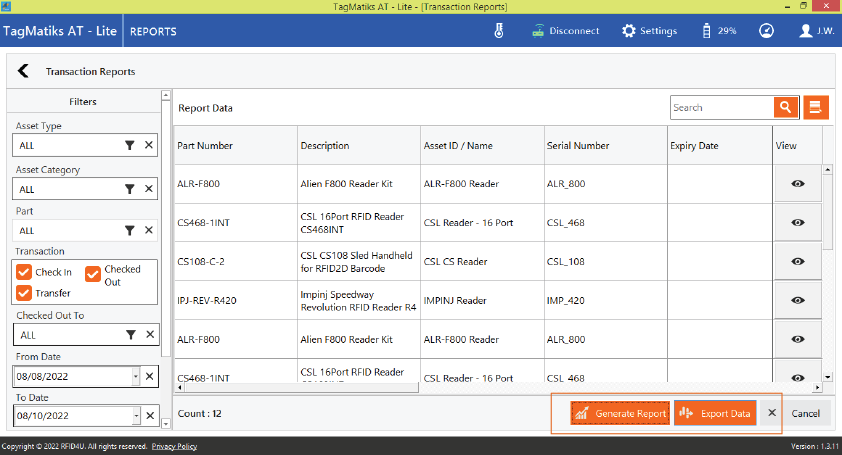Click the Serial Number column header
The width and height of the screenshot is (842, 455).
[577, 146]
